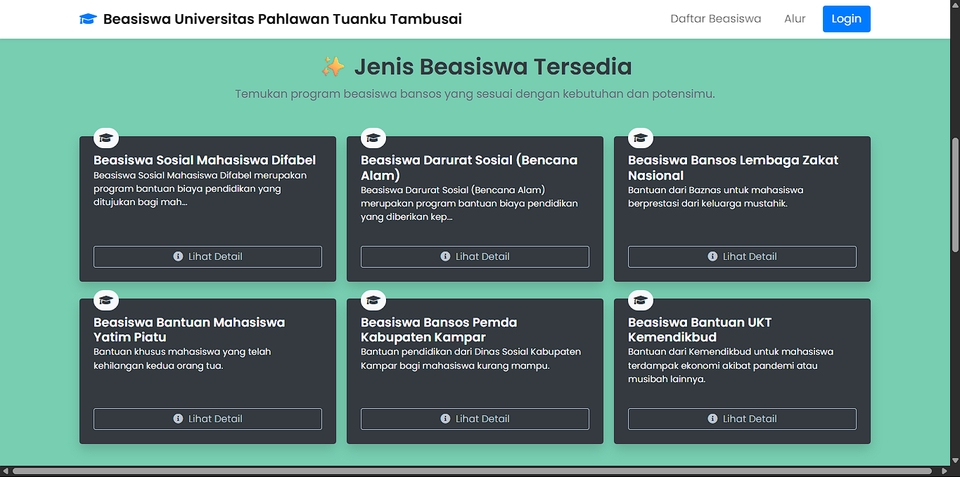Click graduation cap icon on Beasiswa Darurat Sosial card
The image size is (960, 477).
(373, 138)
